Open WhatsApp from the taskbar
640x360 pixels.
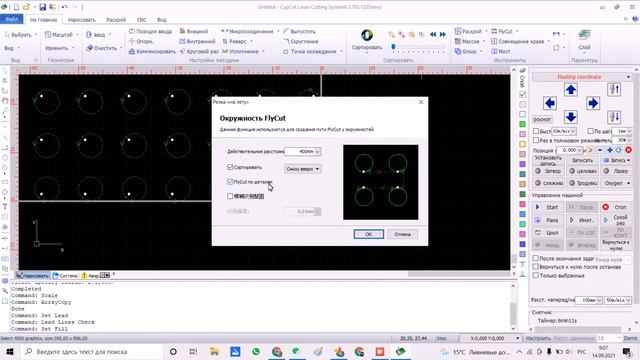click(x=256, y=351)
